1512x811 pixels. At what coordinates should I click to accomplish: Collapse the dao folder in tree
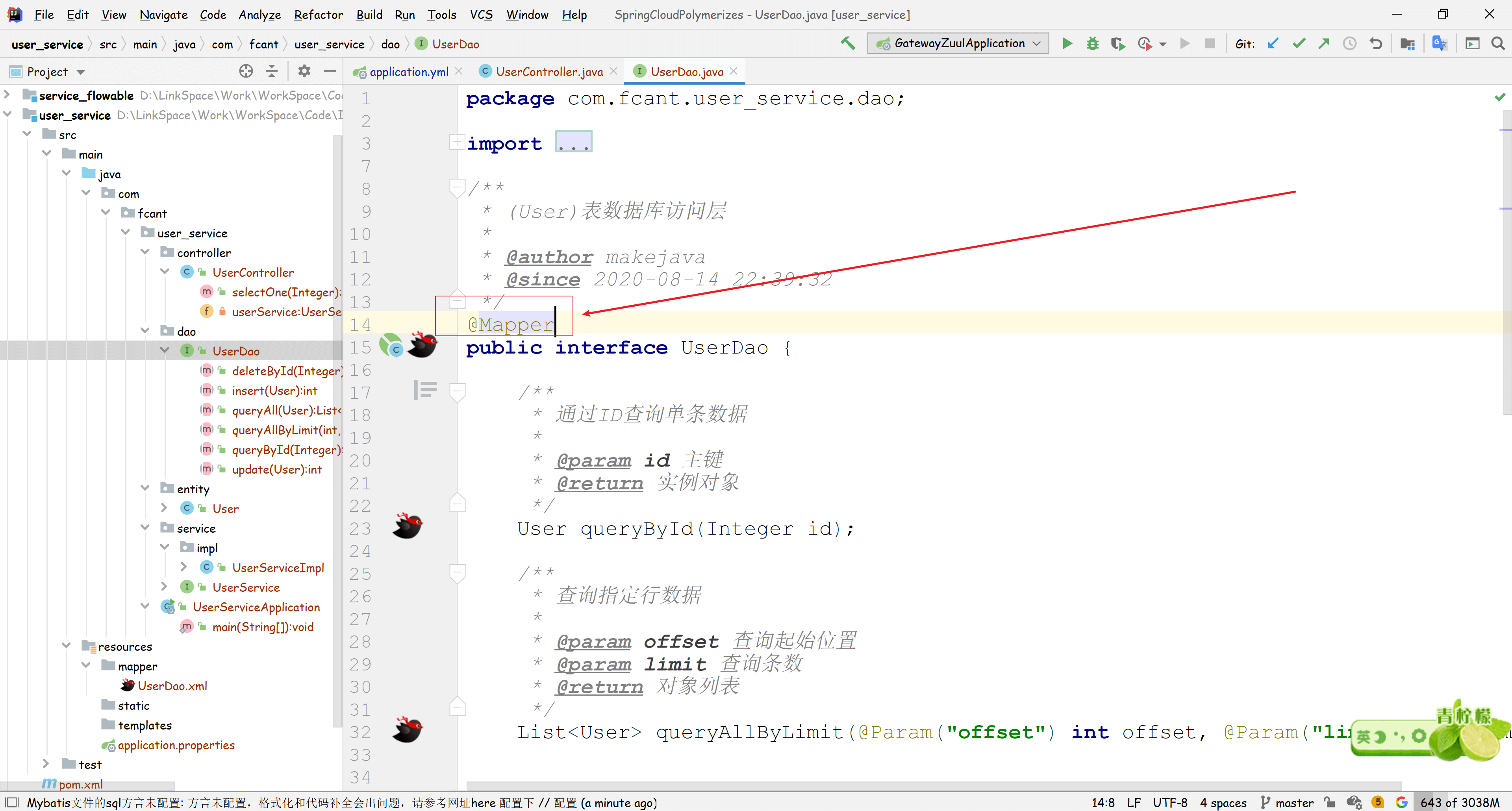(145, 331)
